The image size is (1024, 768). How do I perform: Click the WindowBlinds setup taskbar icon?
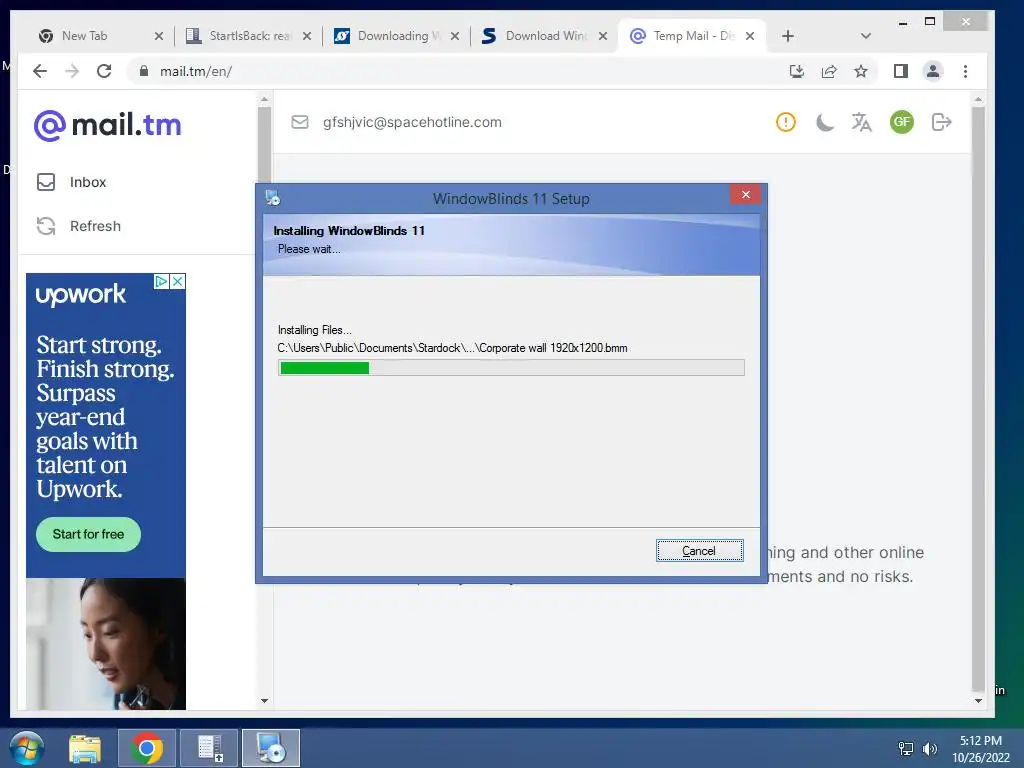point(270,748)
